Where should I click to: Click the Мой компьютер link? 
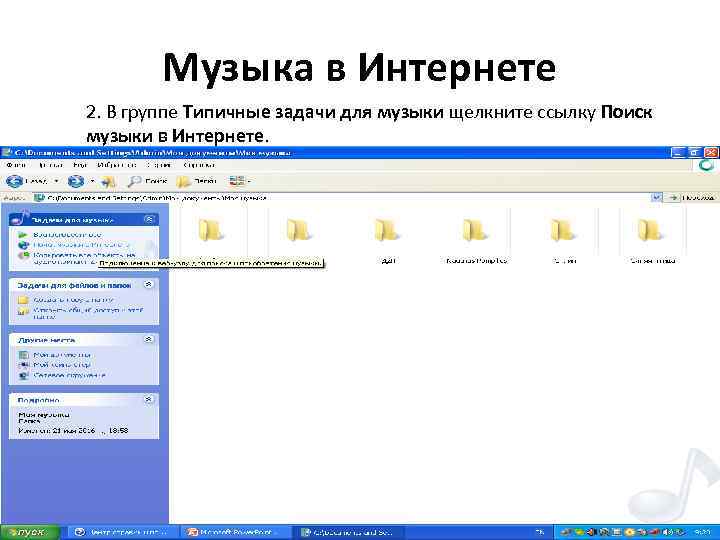(x=62, y=365)
